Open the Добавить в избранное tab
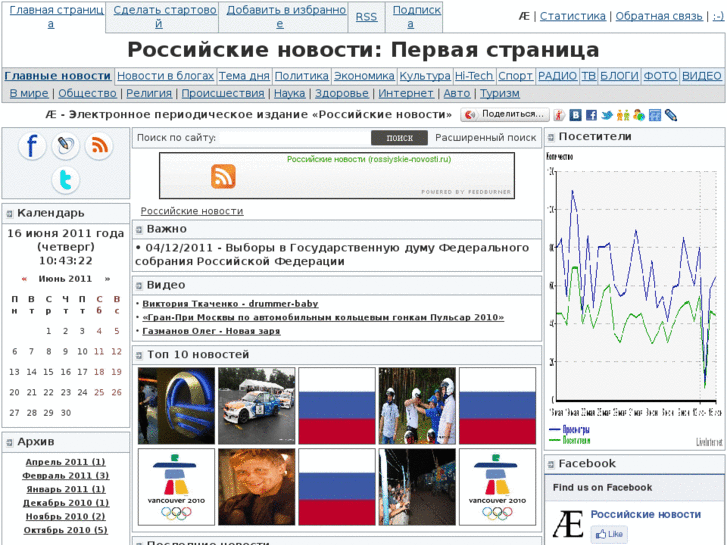727x545 pixels. [x=283, y=17]
